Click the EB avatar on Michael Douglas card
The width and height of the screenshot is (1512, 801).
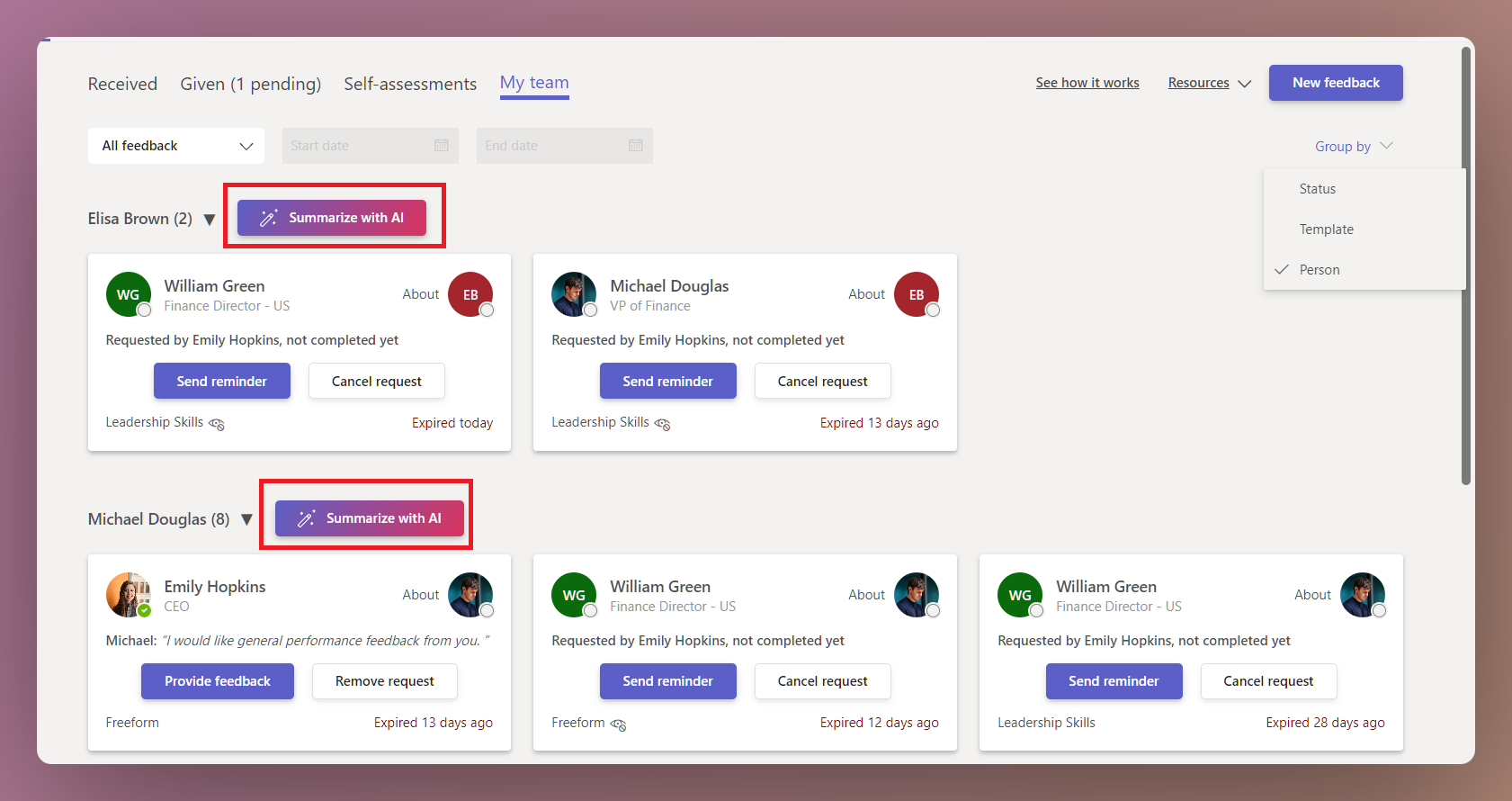pos(916,294)
